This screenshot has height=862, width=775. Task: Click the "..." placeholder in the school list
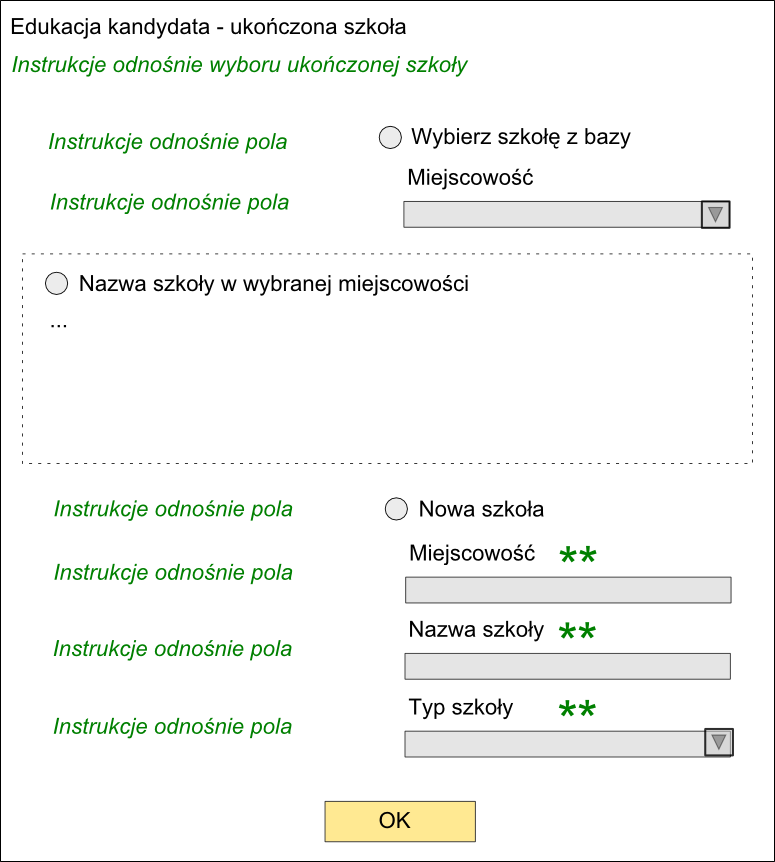click(58, 324)
